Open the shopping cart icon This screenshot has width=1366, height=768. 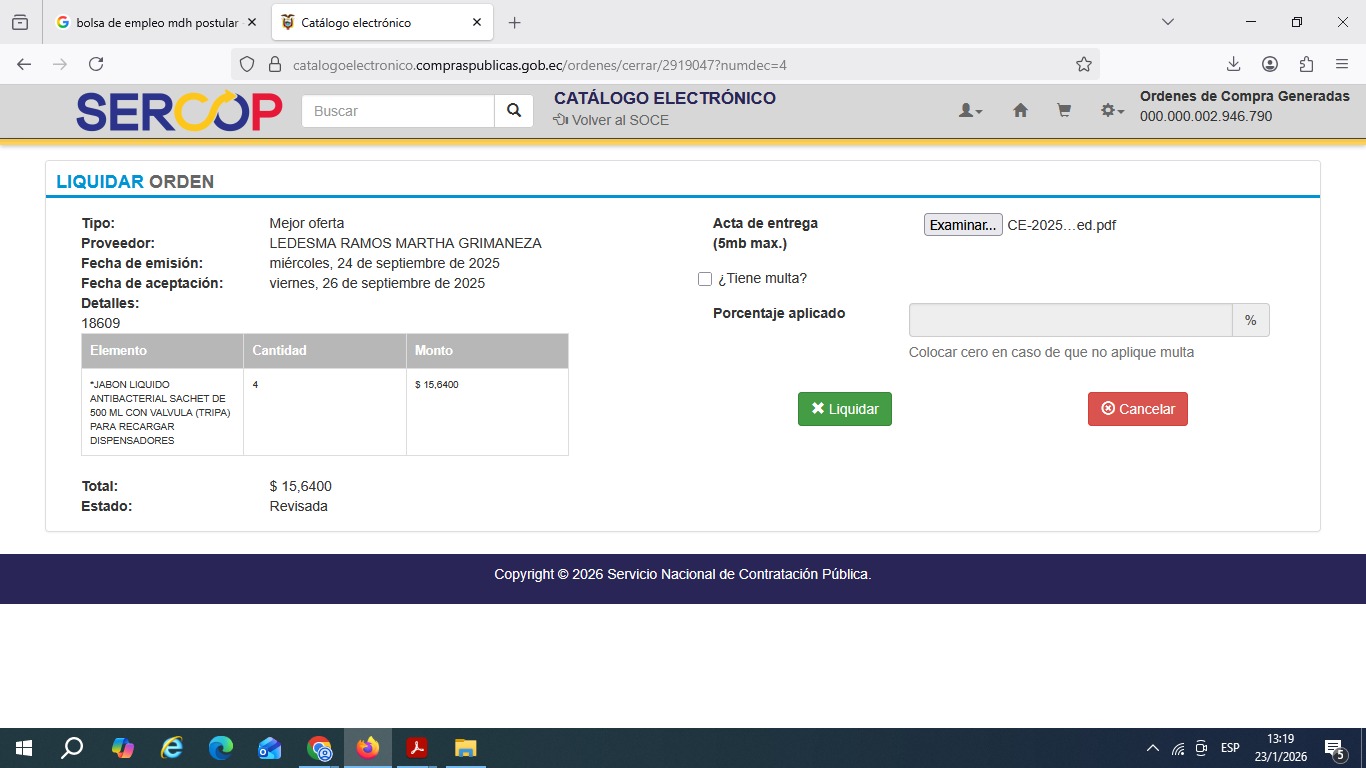[1064, 111]
